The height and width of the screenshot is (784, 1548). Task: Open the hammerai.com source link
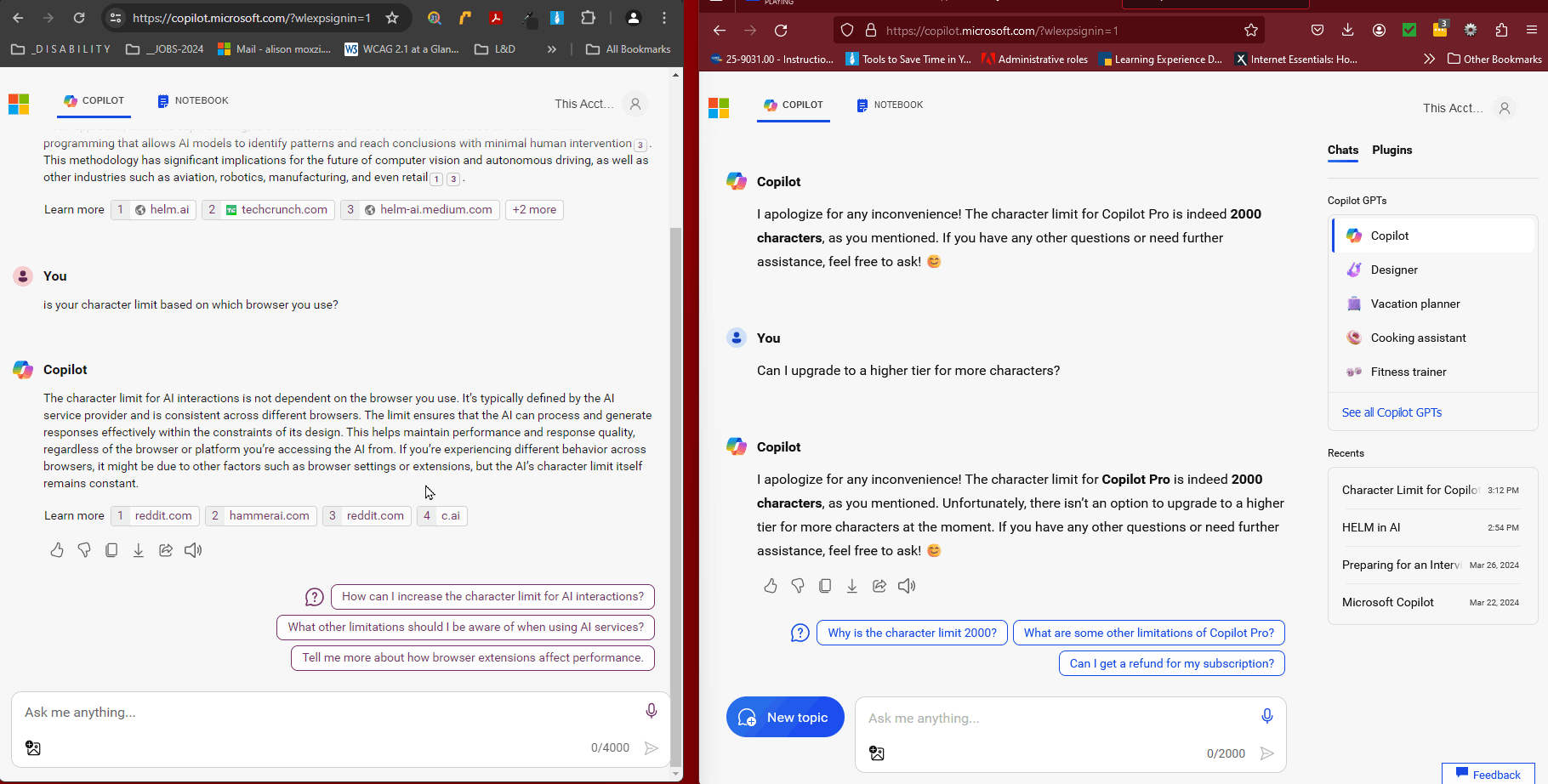(x=259, y=516)
